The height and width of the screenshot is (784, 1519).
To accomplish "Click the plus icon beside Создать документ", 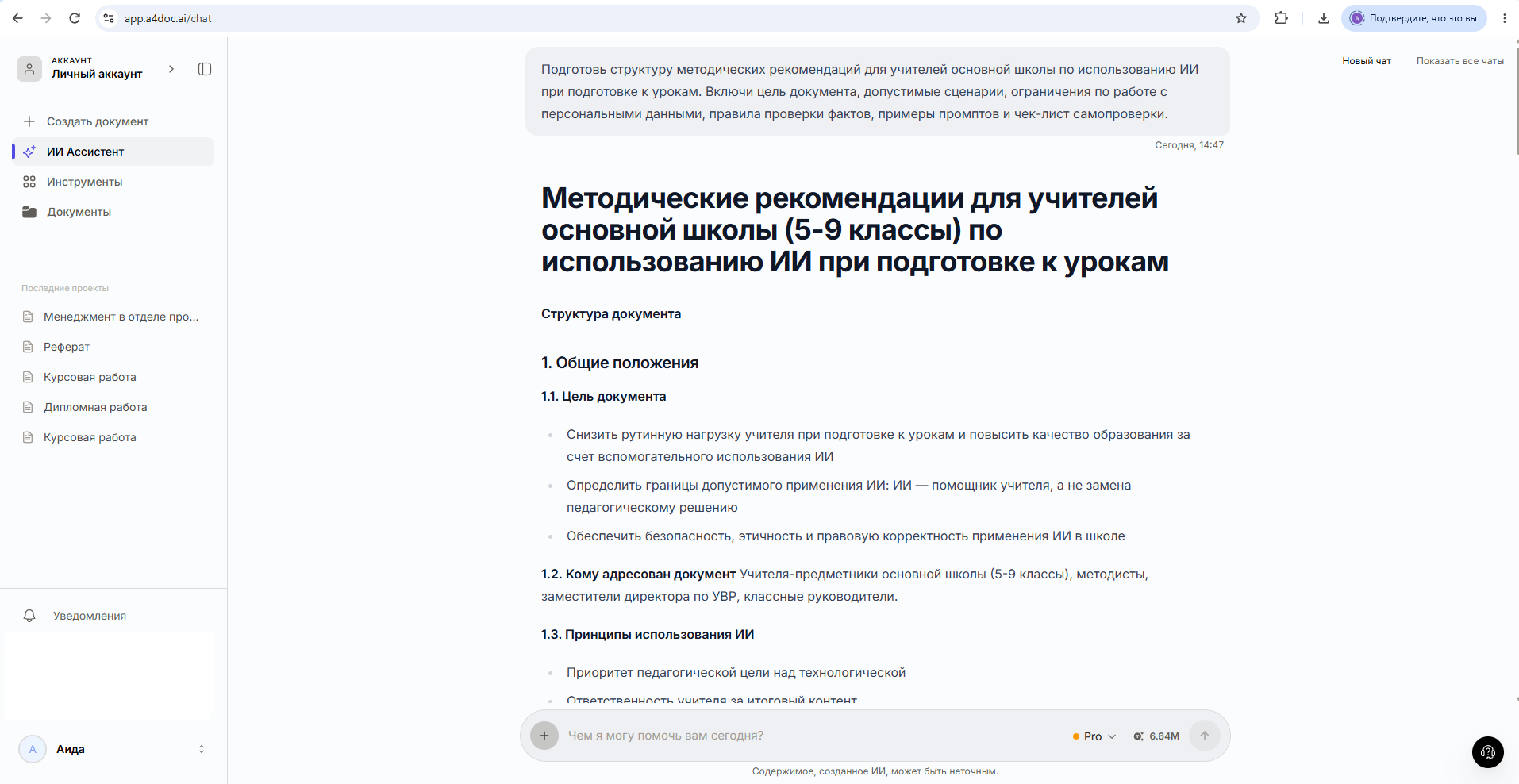I will tap(29, 121).
